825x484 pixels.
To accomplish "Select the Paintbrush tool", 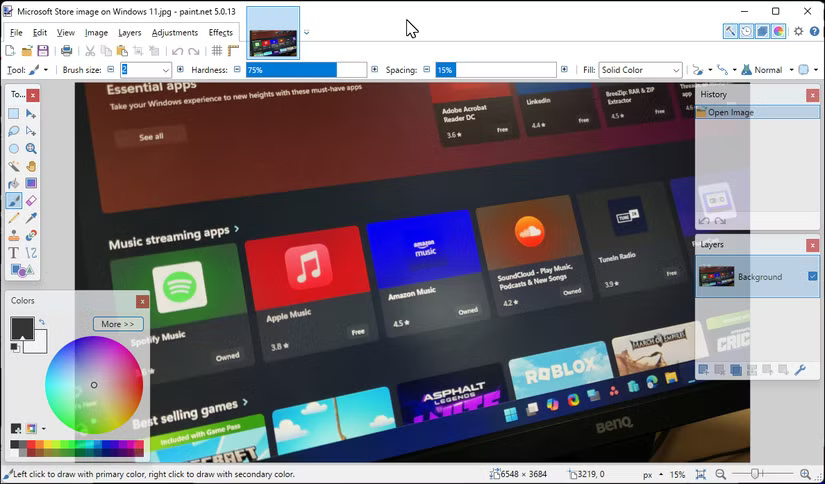I will [x=14, y=200].
